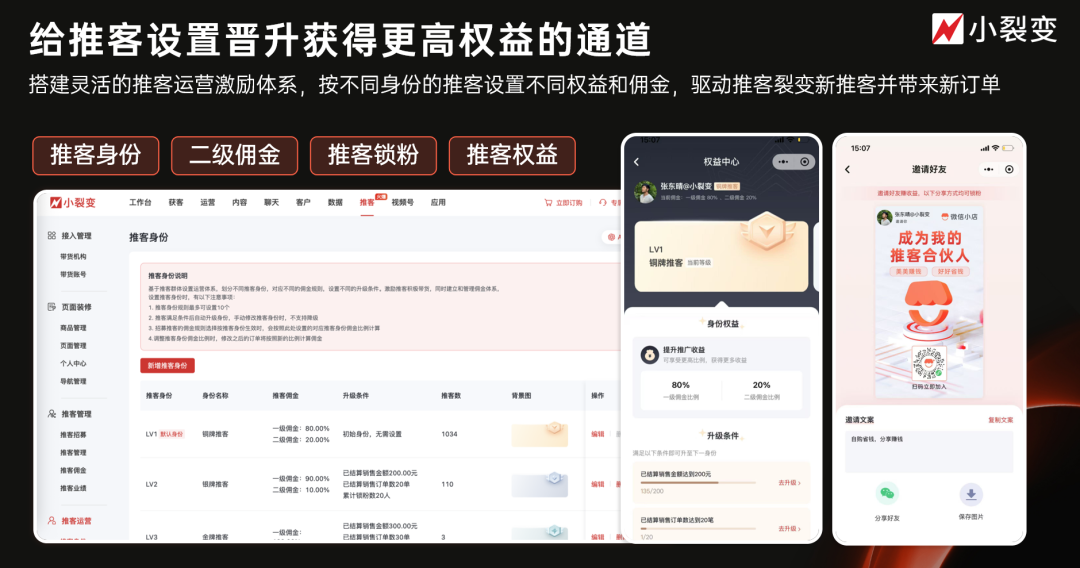Open the 推客 top navigation tab
The image size is (1080, 568).
click(366, 202)
